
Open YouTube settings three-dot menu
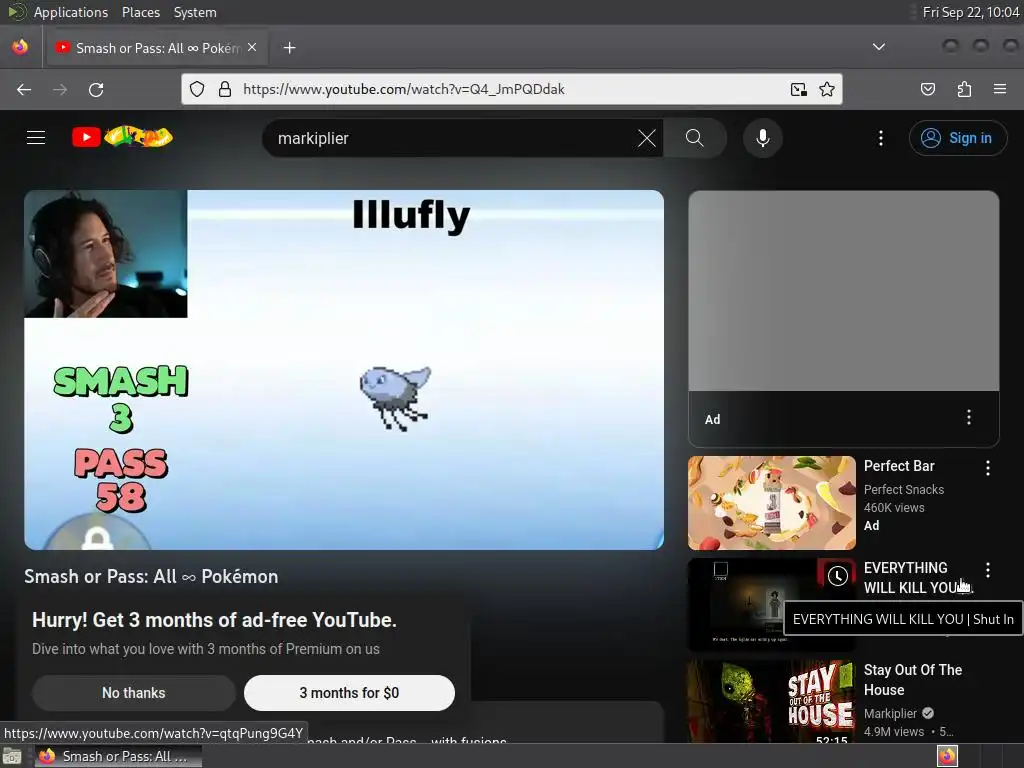[881, 138]
